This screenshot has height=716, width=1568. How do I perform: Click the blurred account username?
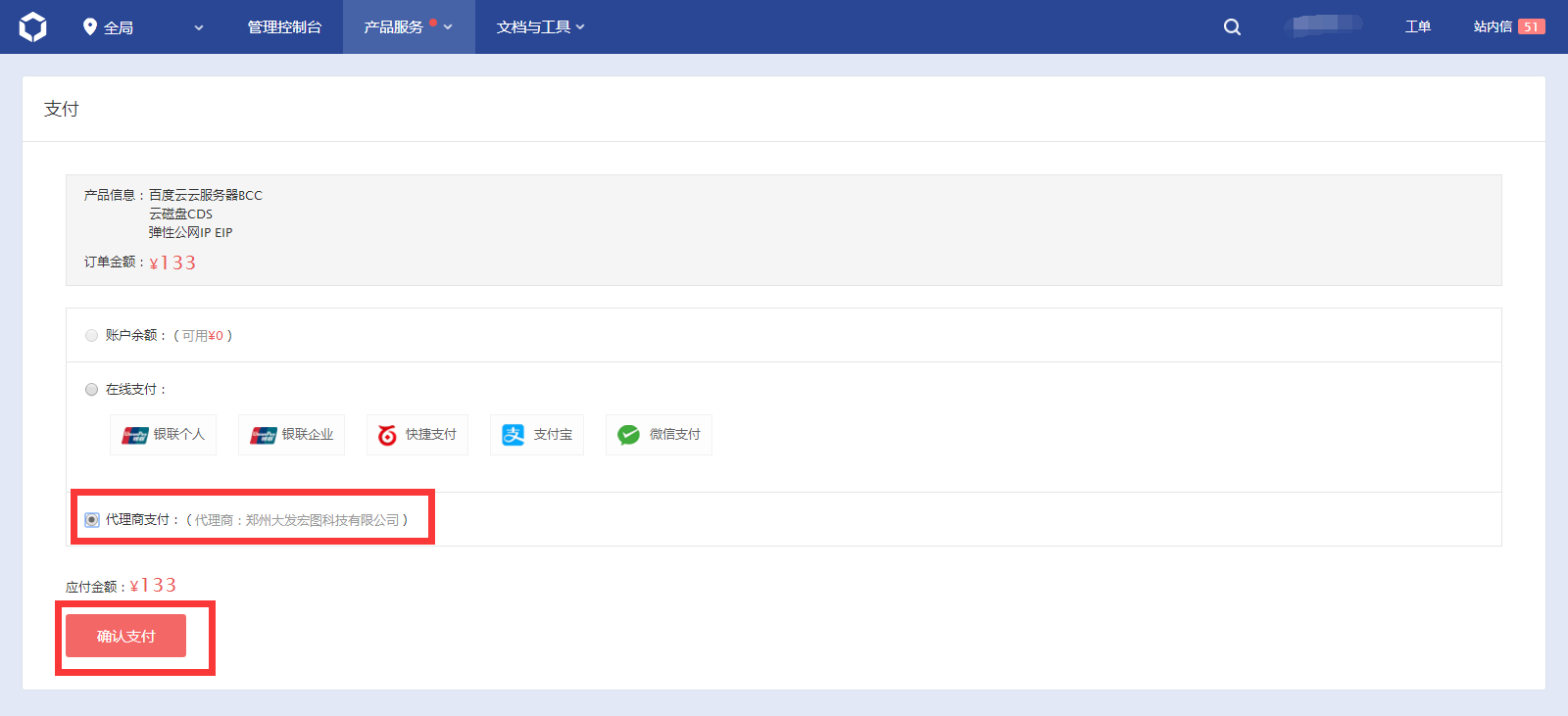(x=1326, y=25)
